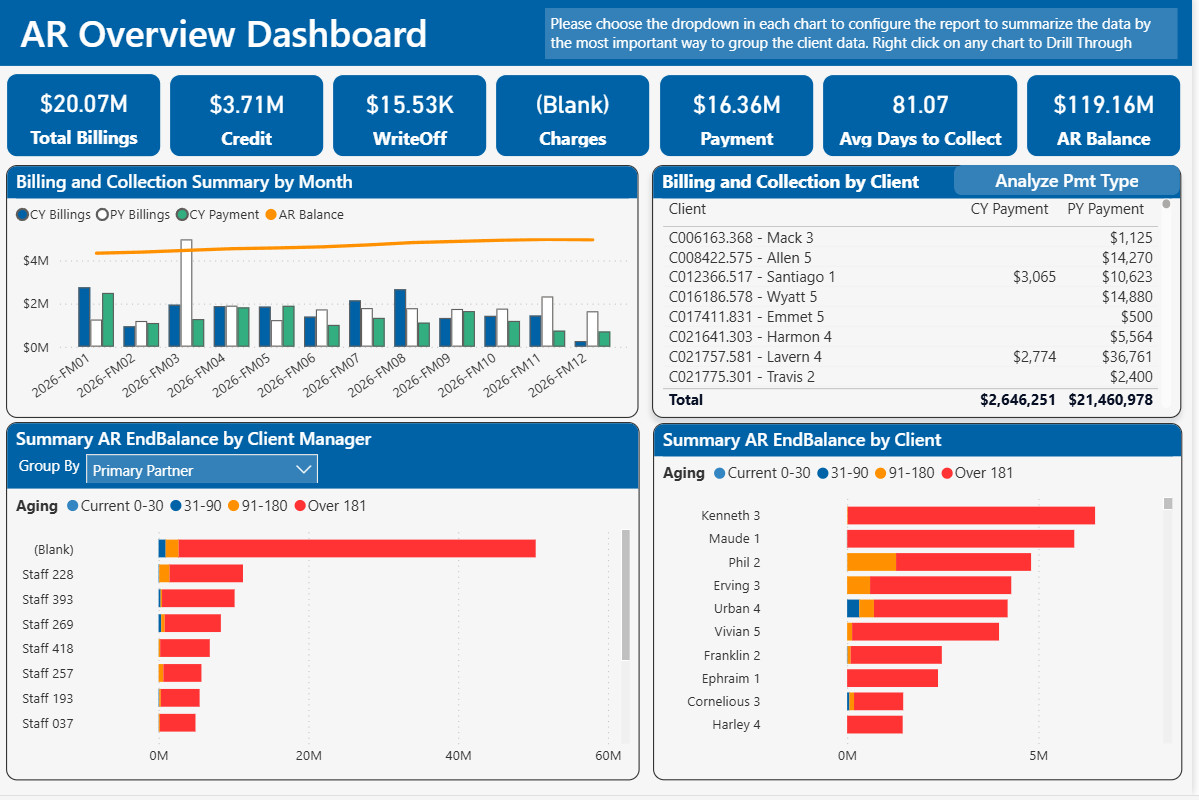This screenshot has height=800, width=1199.
Task: Click tall PY Billings bar for 2026-FM03
Action: 187,293
